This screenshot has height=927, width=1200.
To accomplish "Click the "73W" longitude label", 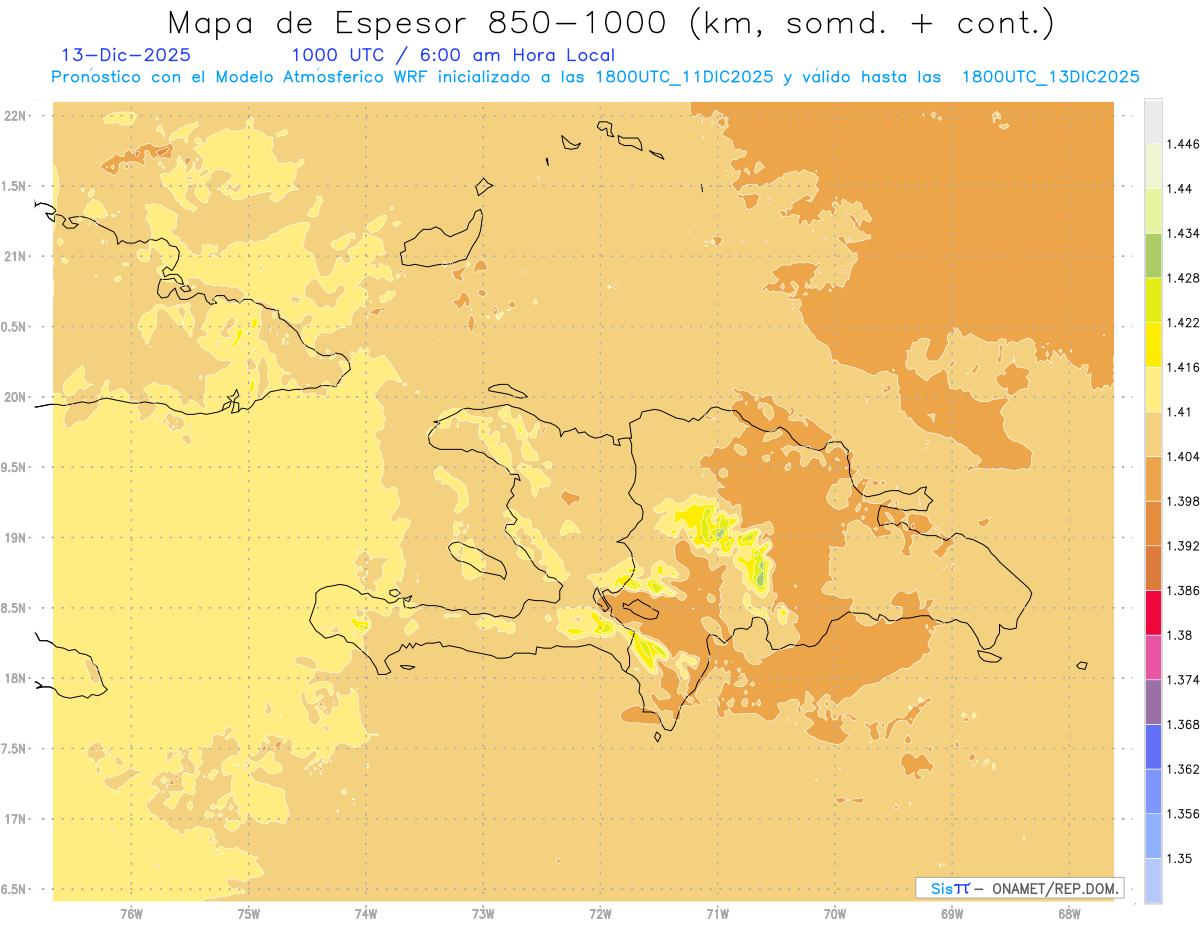I will tap(483, 913).
